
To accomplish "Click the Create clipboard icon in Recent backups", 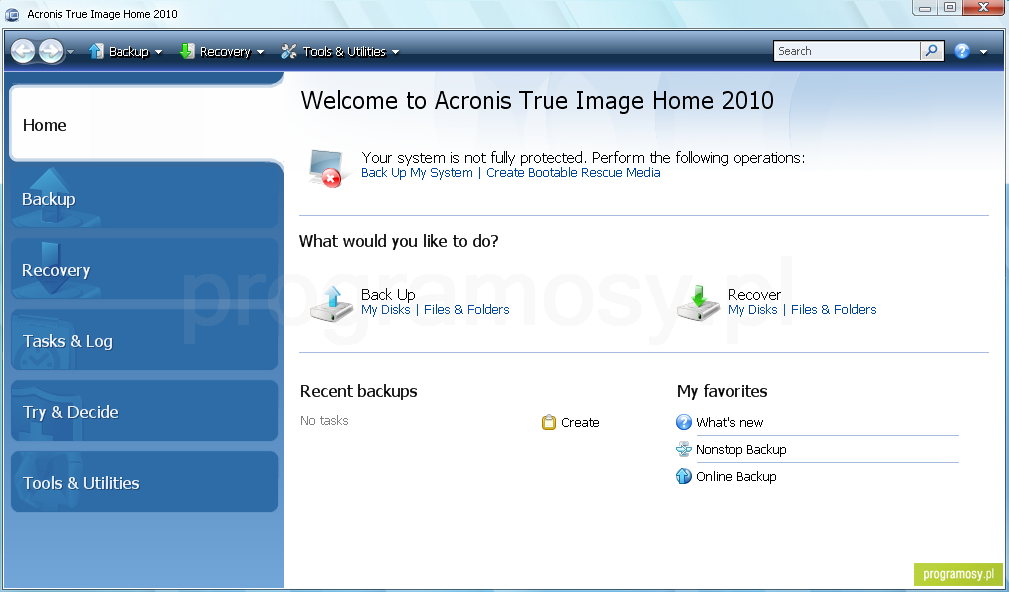I will (x=549, y=422).
